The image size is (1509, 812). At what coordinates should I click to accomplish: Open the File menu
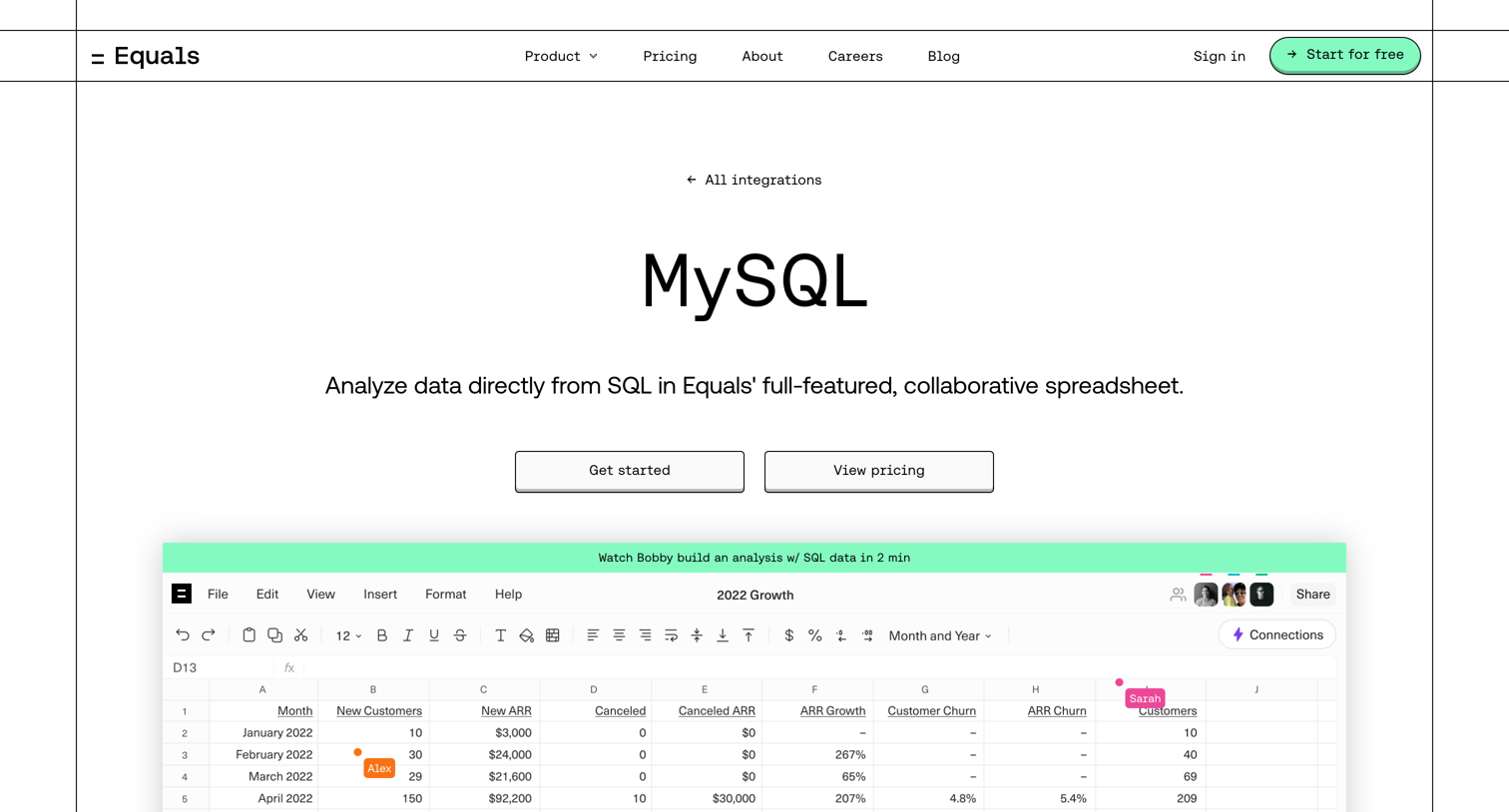click(218, 595)
